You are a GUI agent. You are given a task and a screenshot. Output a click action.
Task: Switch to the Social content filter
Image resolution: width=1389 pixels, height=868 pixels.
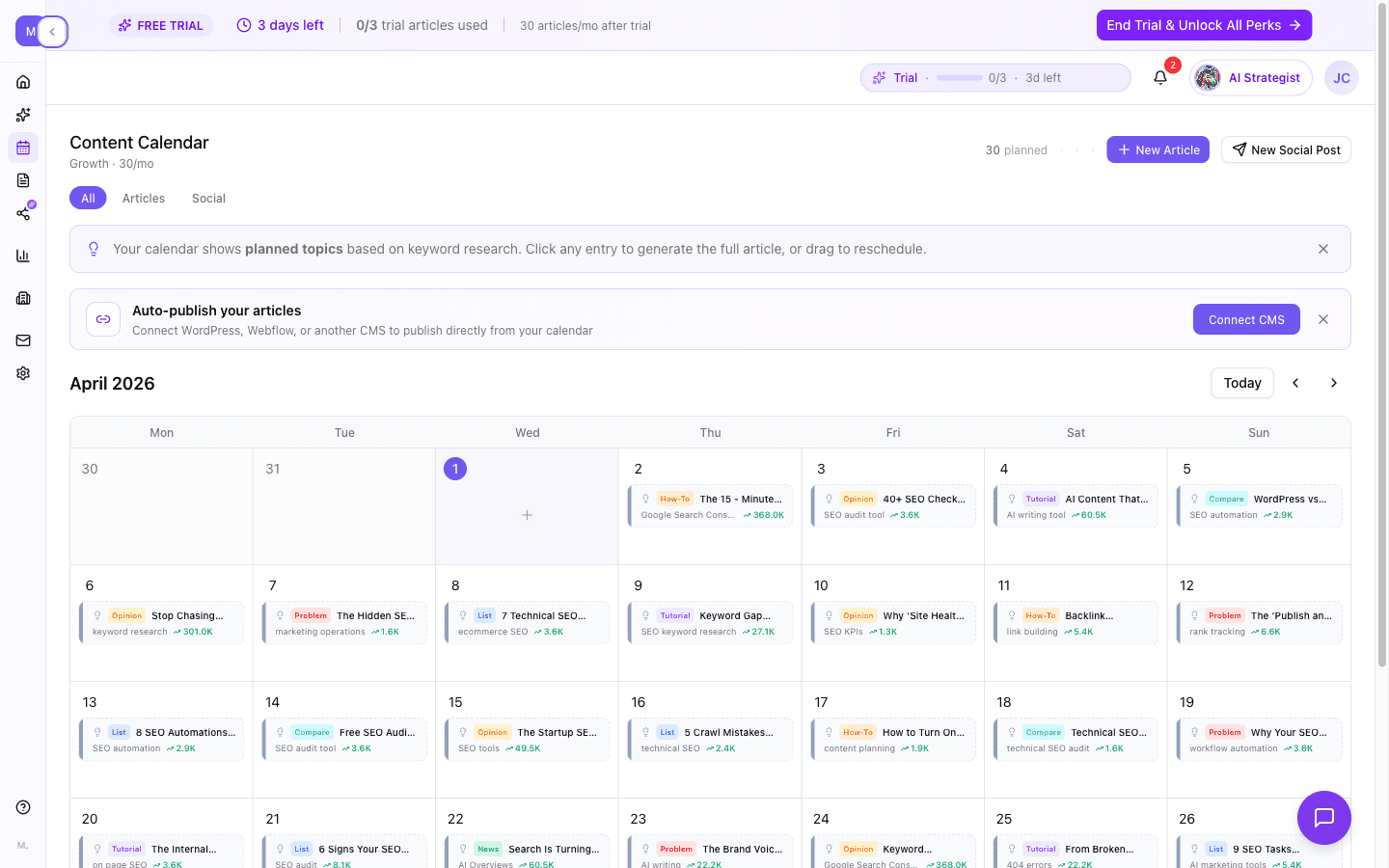point(208,198)
